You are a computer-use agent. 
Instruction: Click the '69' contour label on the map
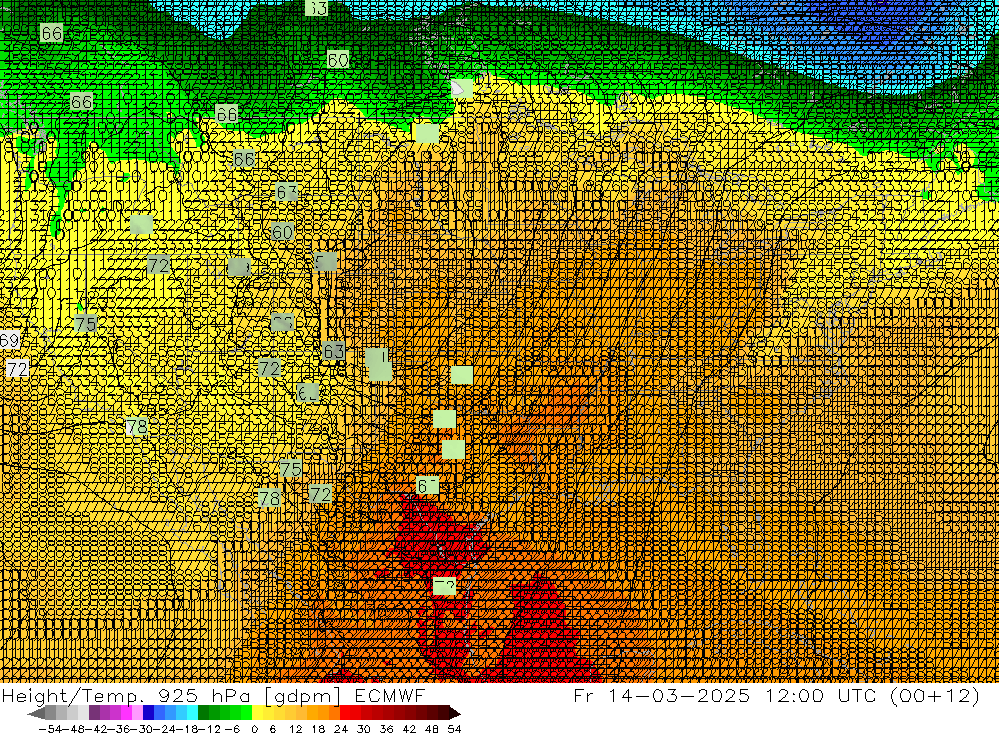(10, 340)
